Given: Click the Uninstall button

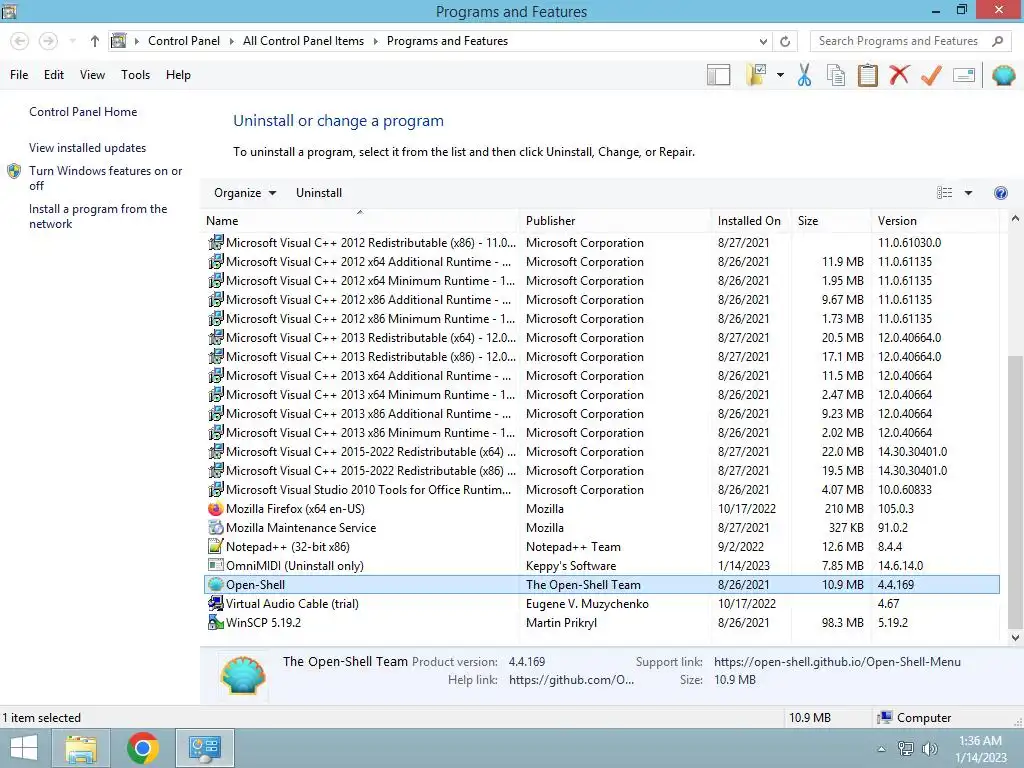Looking at the screenshot, I should (x=319, y=193).
